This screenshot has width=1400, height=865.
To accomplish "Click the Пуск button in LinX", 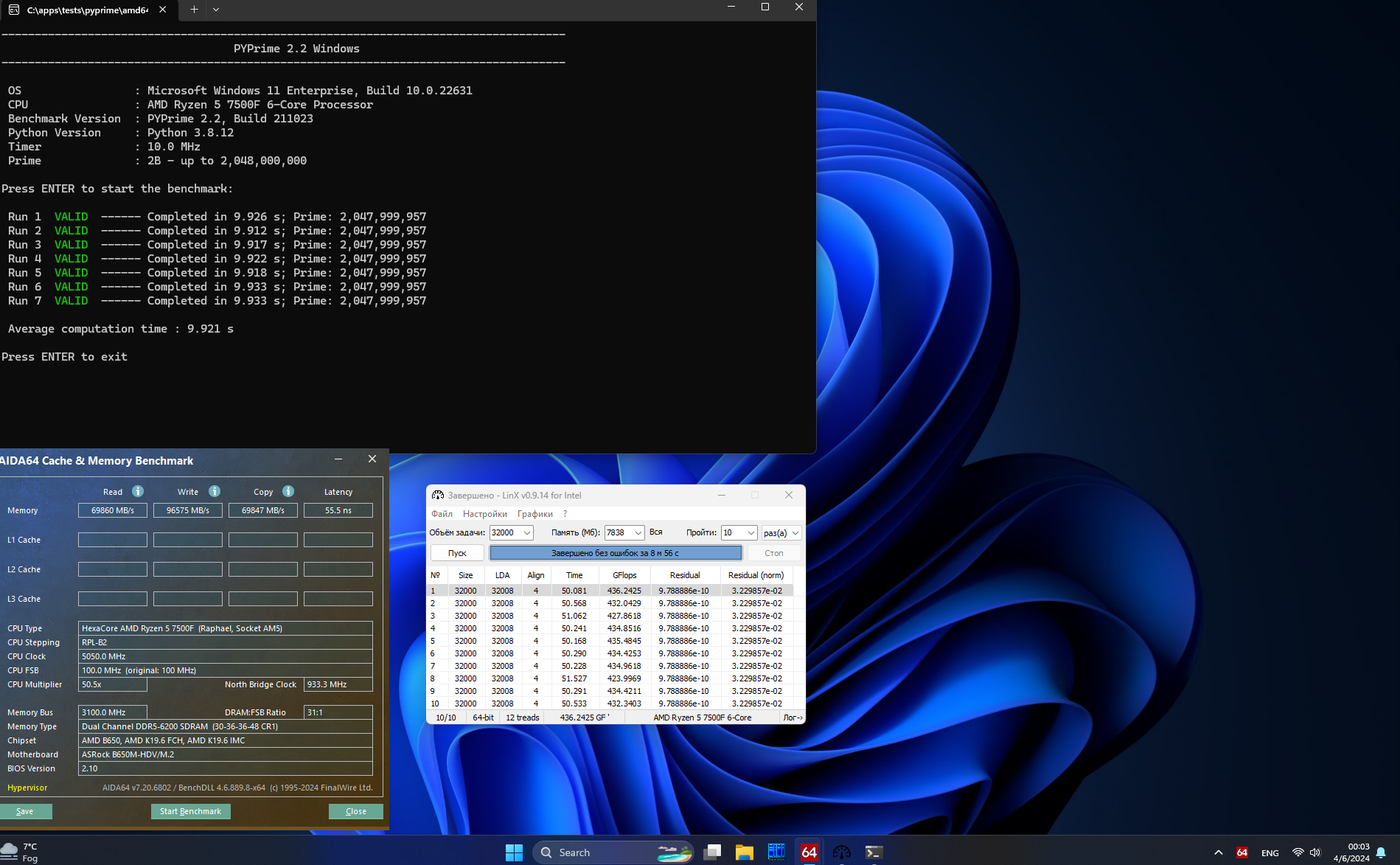I will [x=457, y=553].
